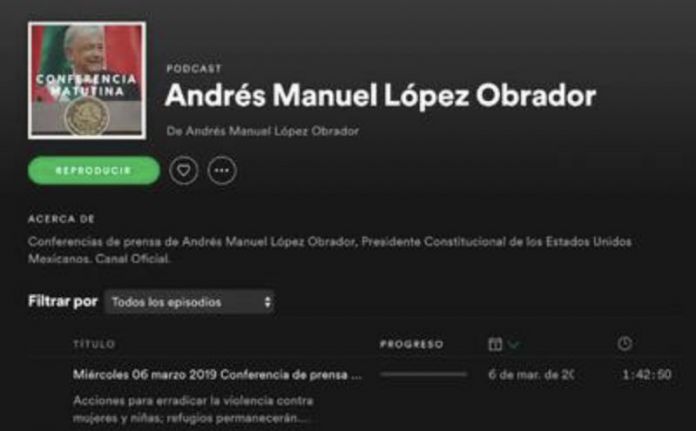Click the ACERCA DE section heading
Screen dimensions: 696x431
coord(61,219)
